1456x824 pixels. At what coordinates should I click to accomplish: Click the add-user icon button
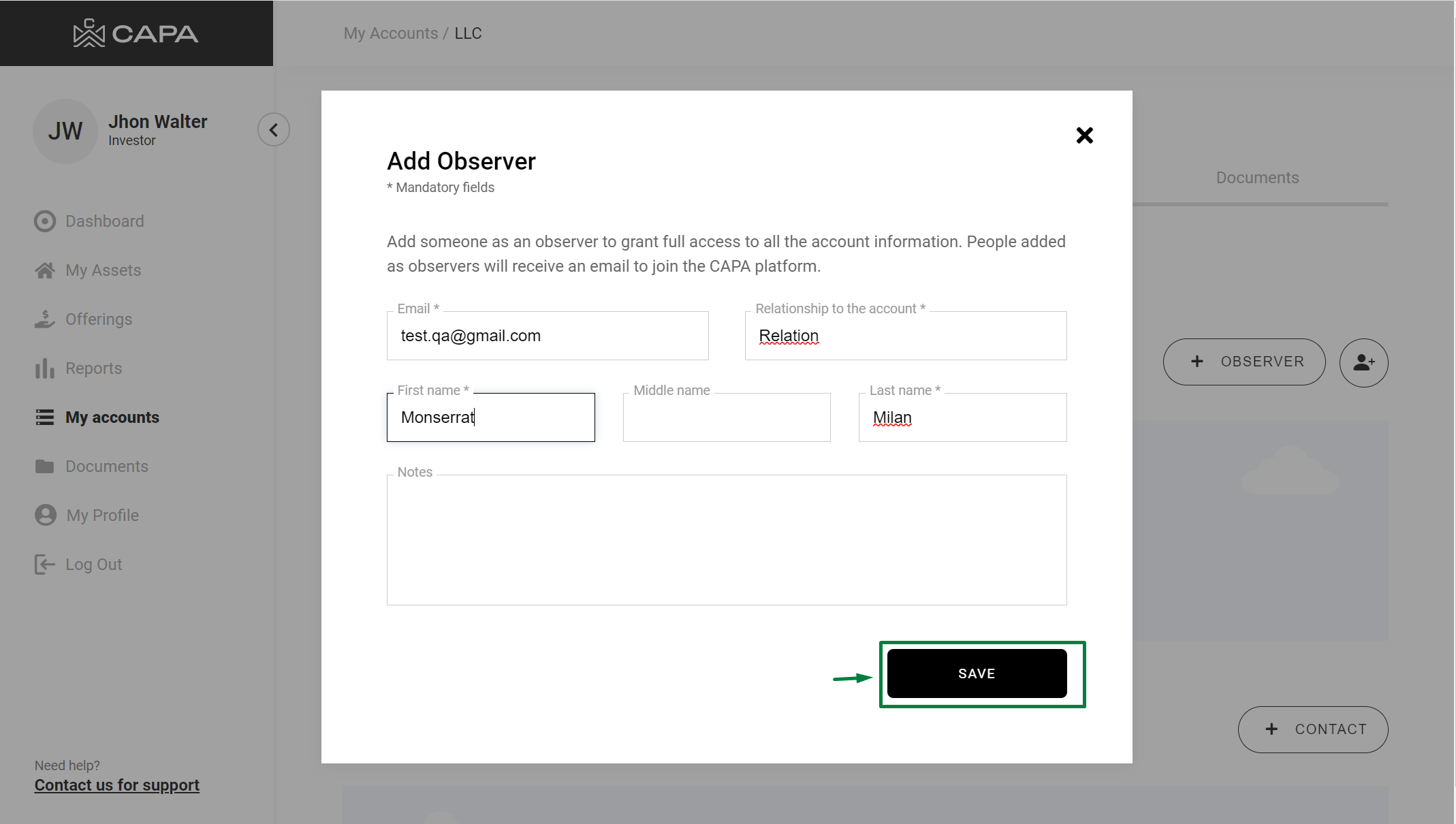(1363, 362)
